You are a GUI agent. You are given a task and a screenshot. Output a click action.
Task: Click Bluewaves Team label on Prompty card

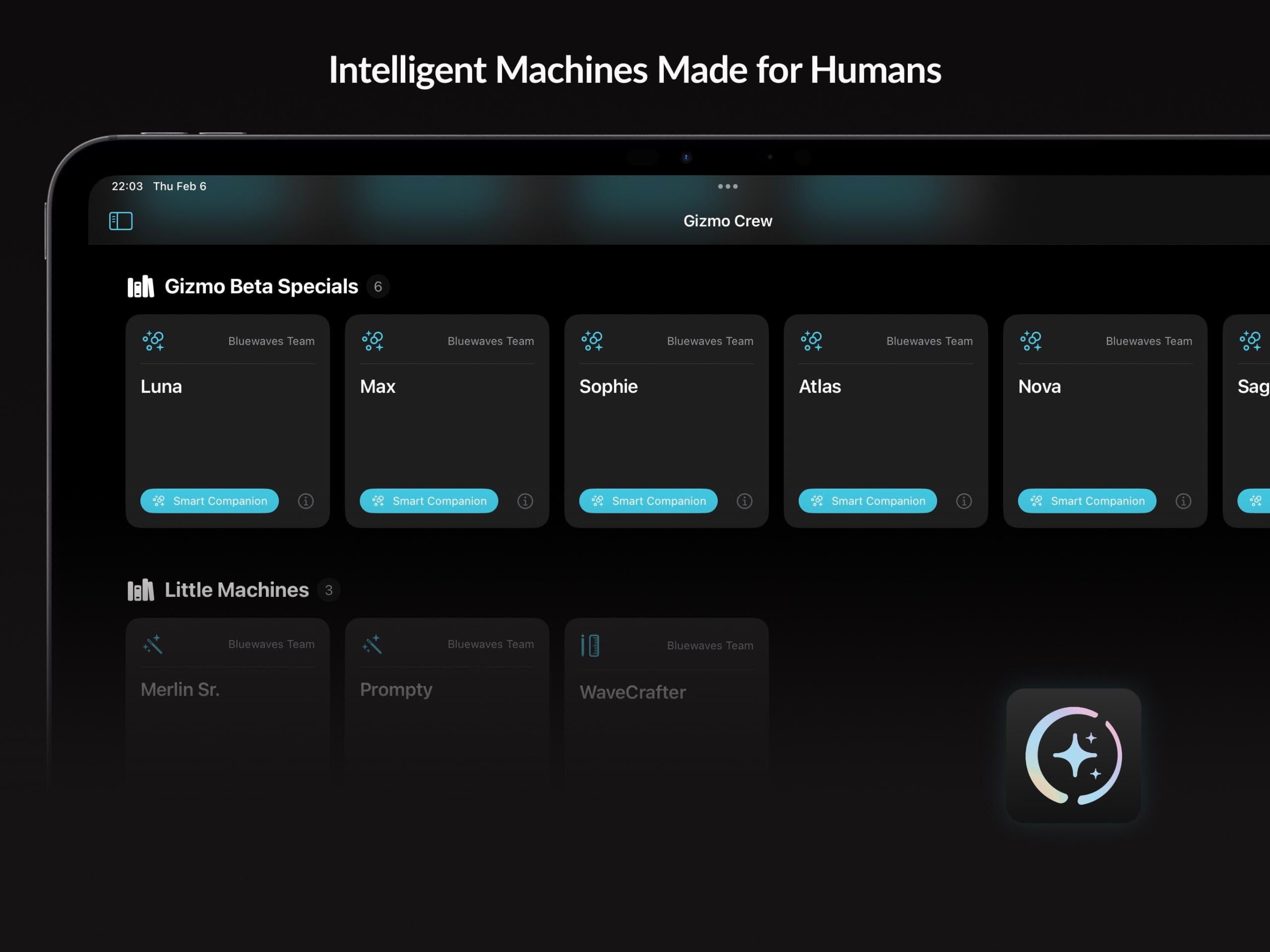[490, 644]
